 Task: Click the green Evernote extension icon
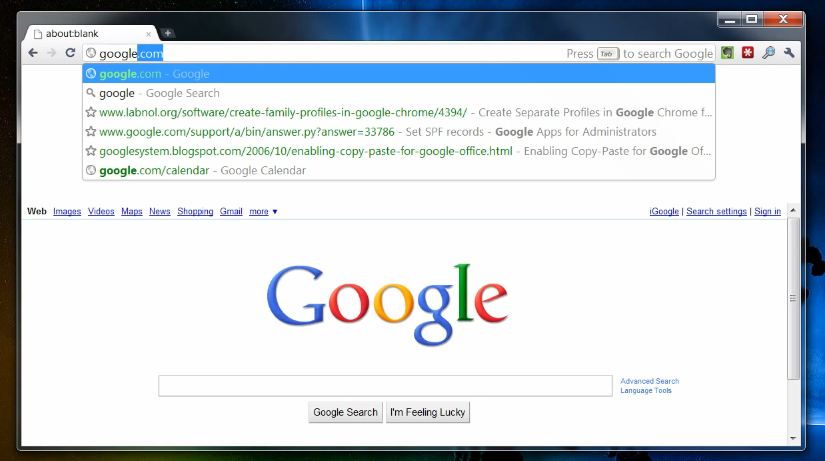pos(728,53)
